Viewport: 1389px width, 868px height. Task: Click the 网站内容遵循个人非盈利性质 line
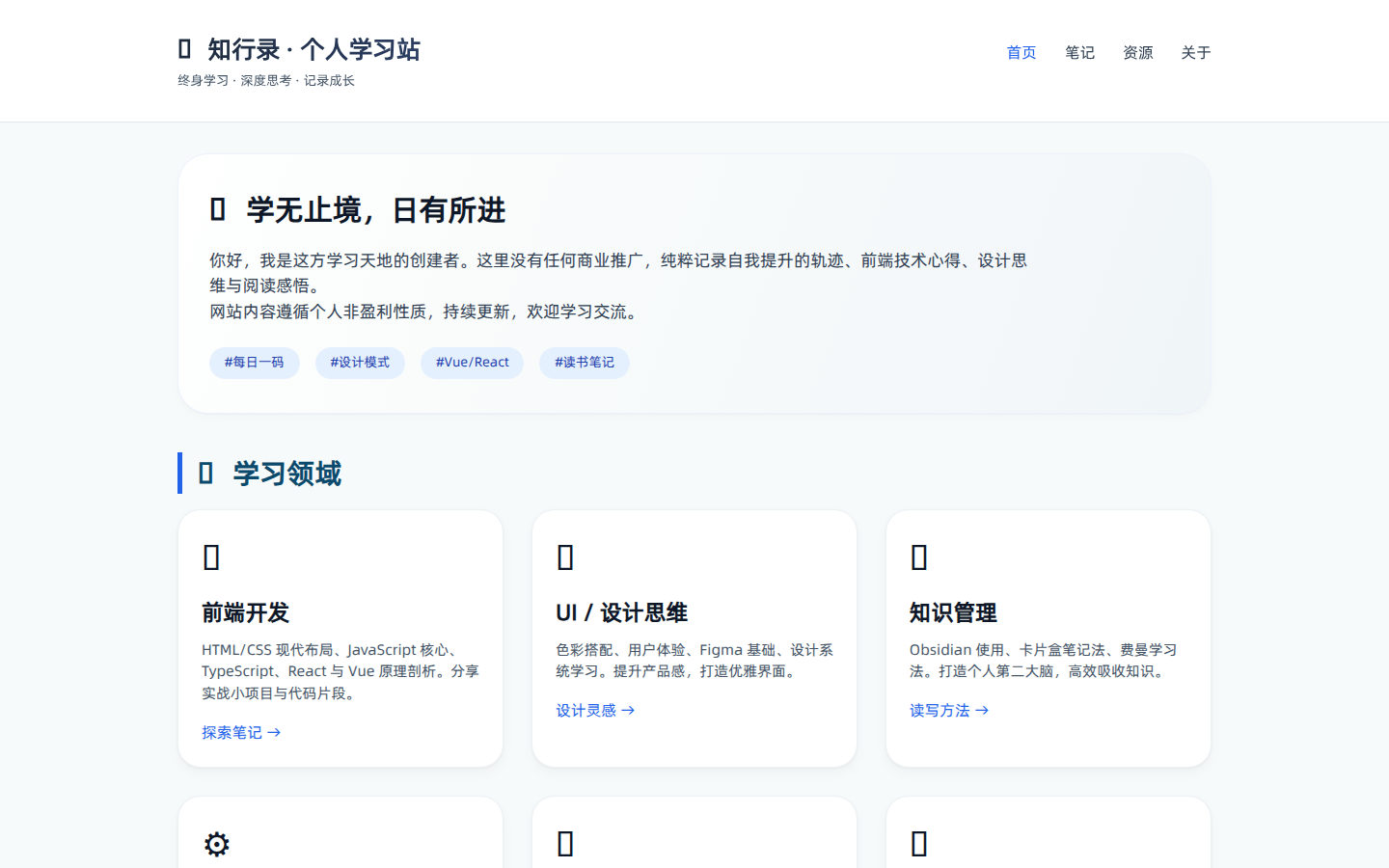(x=425, y=312)
